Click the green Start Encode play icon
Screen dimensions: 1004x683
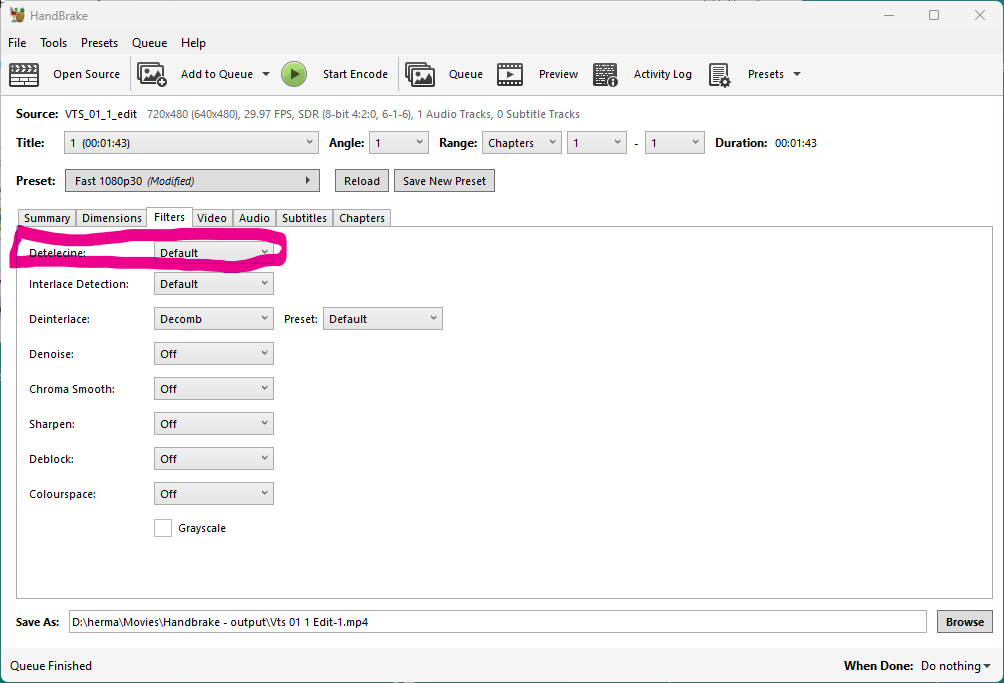coord(294,74)
